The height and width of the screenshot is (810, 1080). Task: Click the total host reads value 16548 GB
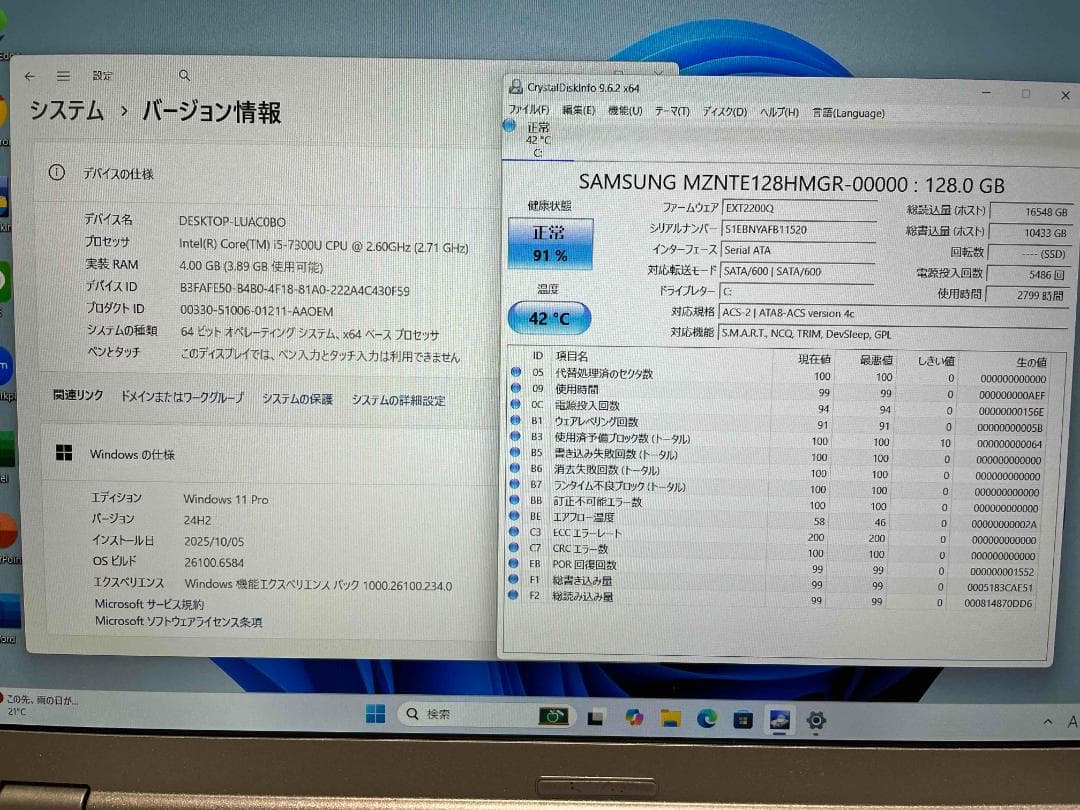[1030, 212]
